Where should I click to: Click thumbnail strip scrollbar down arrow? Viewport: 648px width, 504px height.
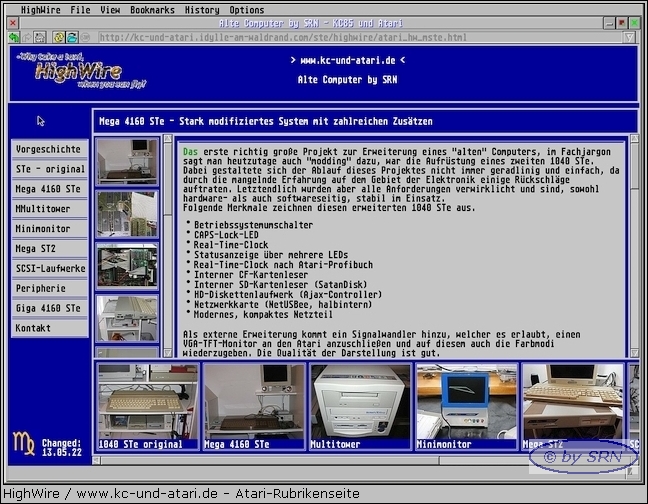(x=168, y=353)
